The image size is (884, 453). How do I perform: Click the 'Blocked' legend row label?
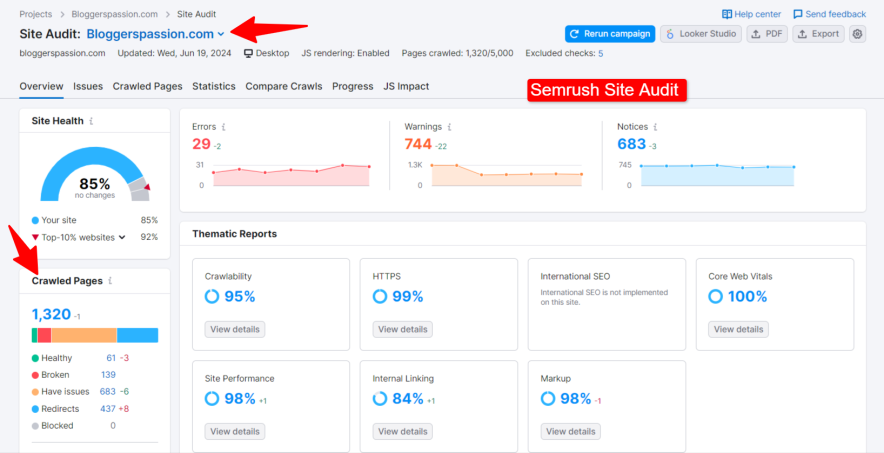58,425
